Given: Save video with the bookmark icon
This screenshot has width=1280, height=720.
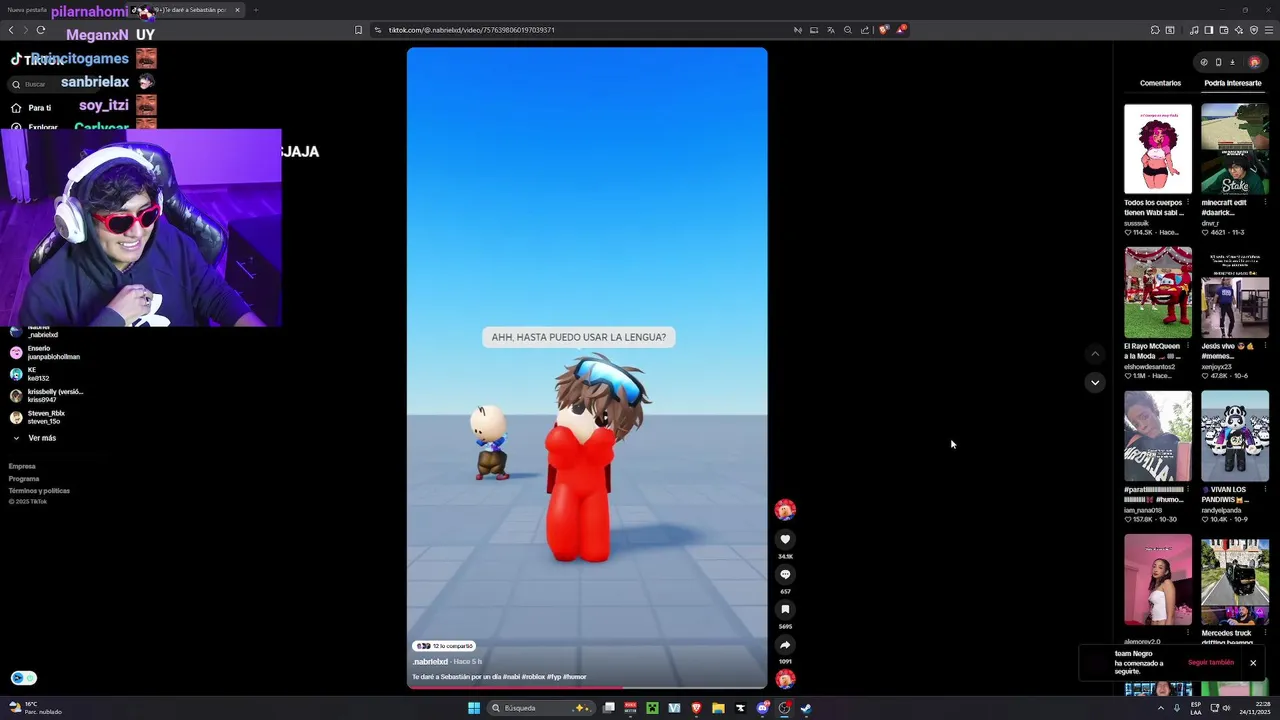Looking at the screenshot, I should tap(785, 609).
